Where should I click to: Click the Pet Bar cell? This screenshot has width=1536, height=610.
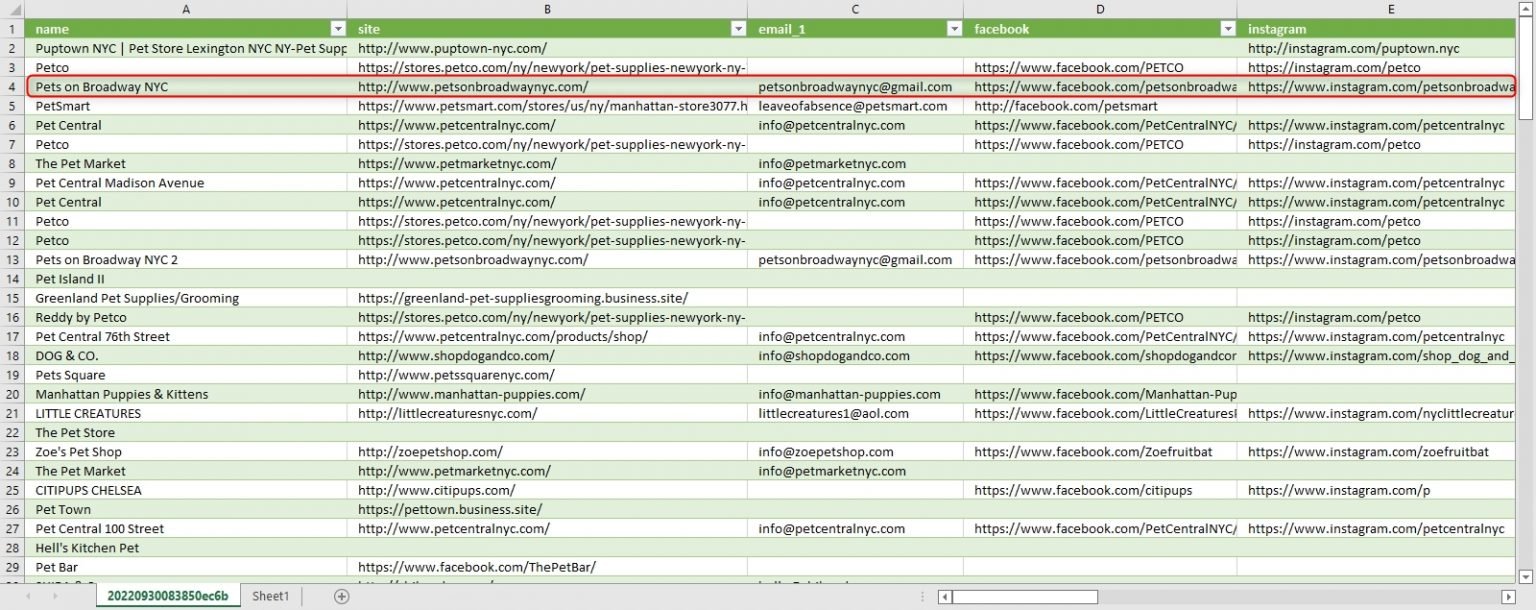(186, 567)
